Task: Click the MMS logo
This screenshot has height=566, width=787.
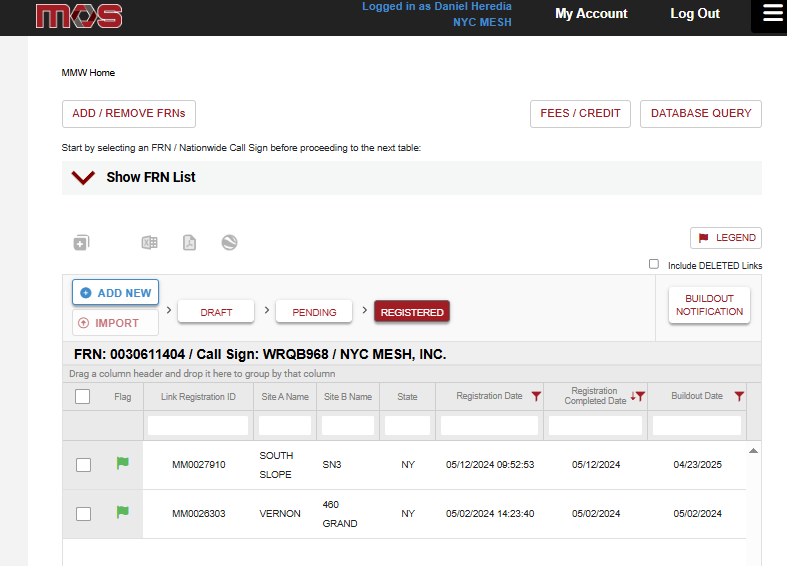Action: pyautogui.click(x=79, y=16)
